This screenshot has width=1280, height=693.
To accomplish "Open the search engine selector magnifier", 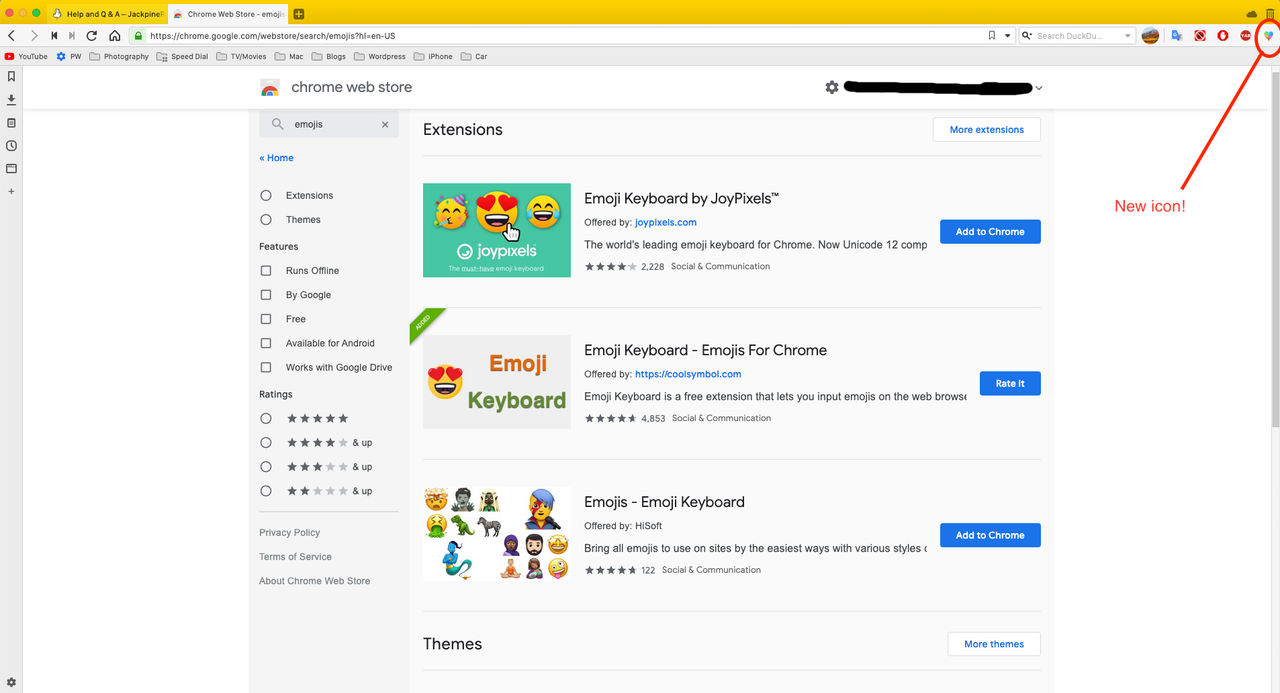I will pyautogui.click(x=1027, y=36).
